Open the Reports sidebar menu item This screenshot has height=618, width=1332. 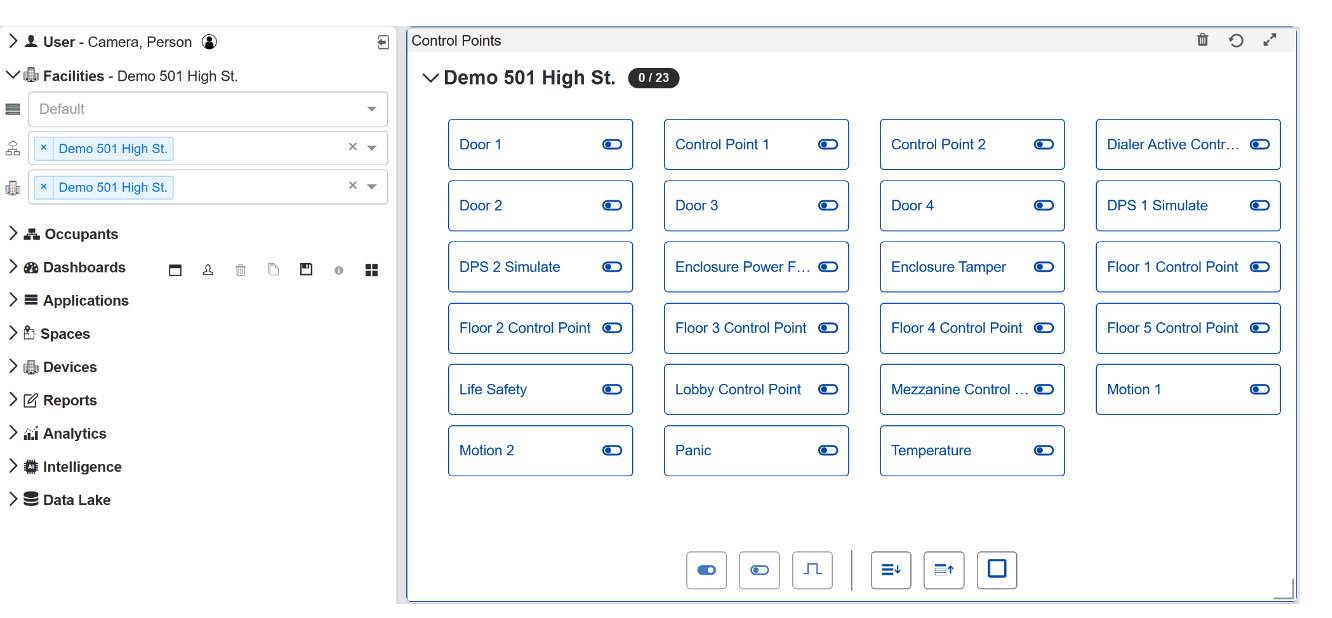(x=69, y=401)
